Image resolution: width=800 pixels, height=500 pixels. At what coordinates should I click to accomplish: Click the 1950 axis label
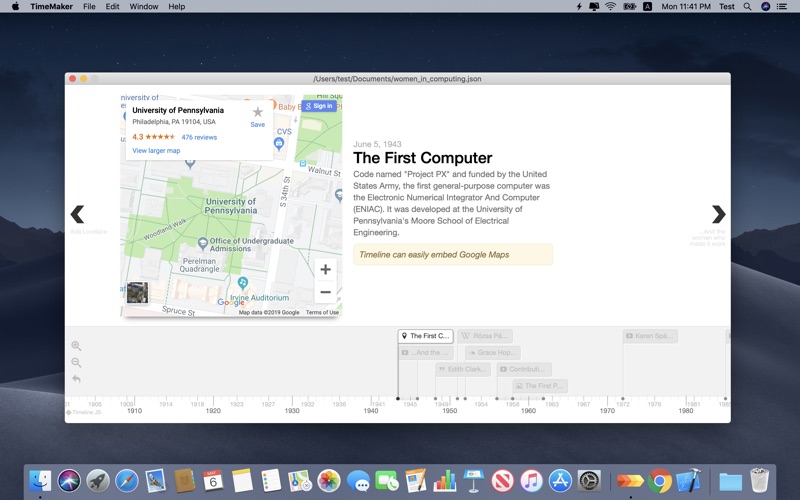pos(449,411)
